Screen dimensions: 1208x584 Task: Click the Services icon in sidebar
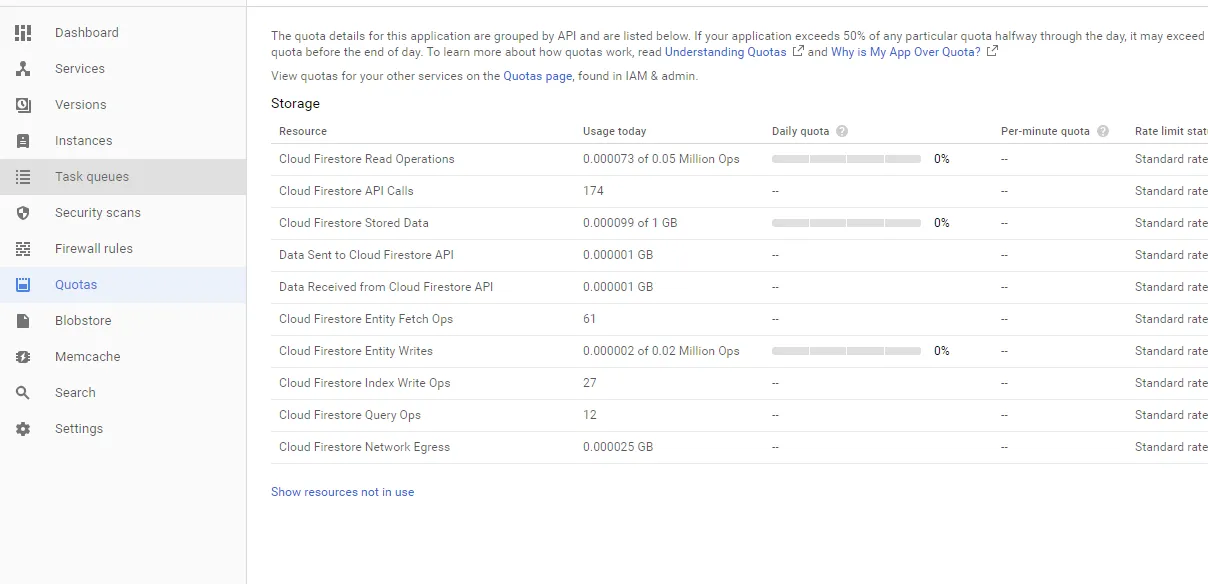tap(23, 69)
